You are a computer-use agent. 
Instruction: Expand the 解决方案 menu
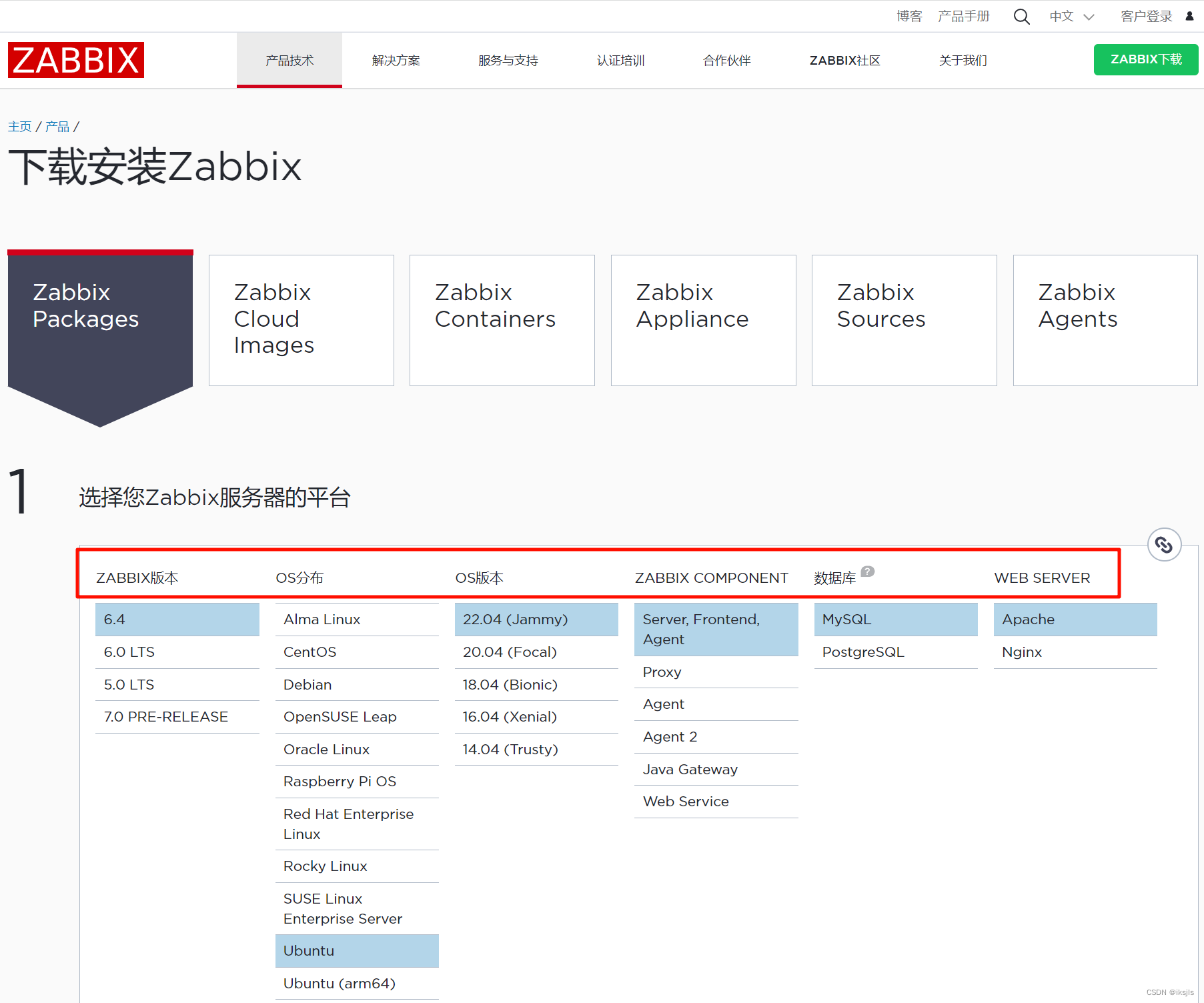(396, 60)
